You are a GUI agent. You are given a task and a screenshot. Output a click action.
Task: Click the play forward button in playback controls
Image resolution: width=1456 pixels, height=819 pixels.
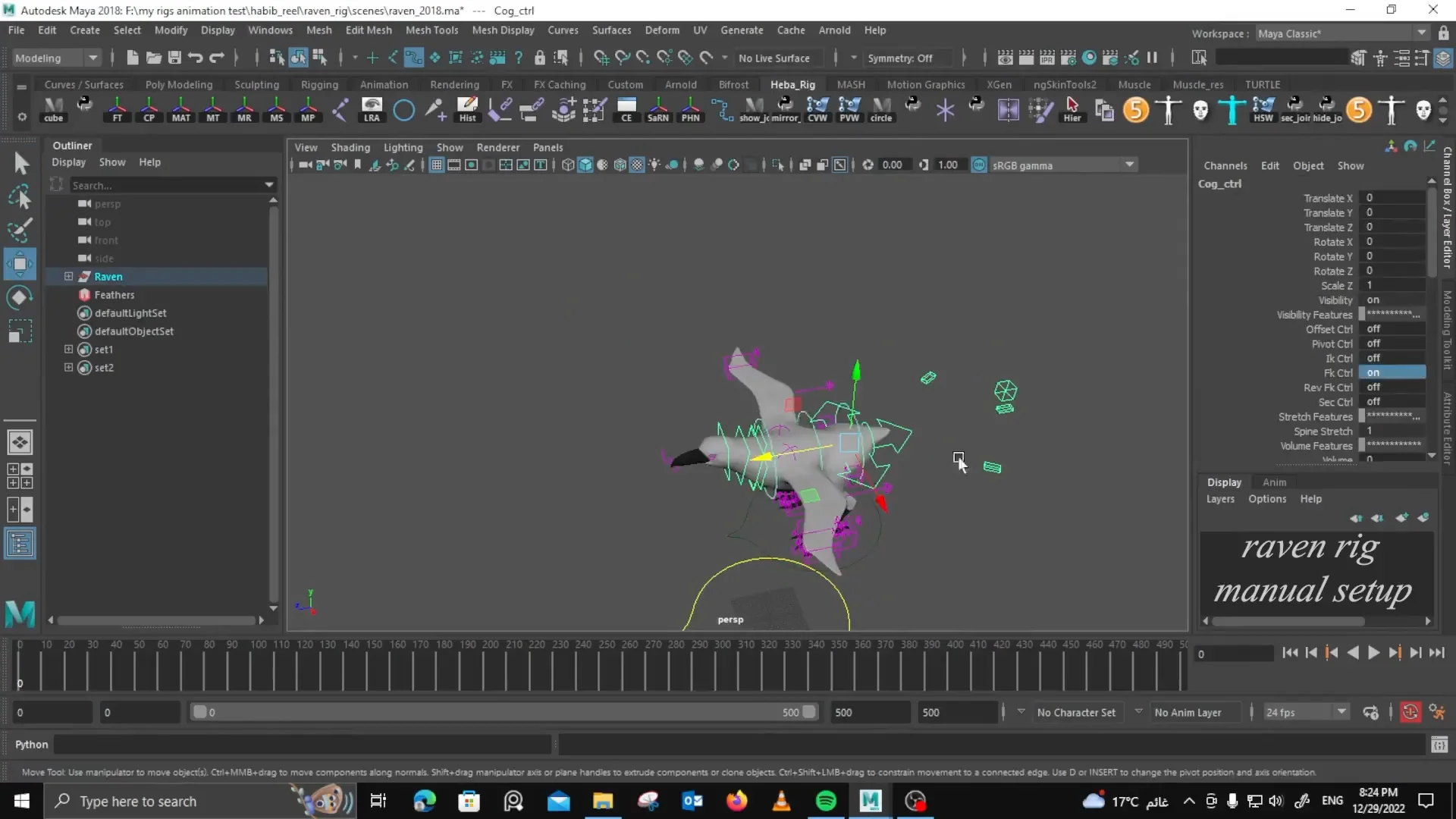tap(1373, 652)
